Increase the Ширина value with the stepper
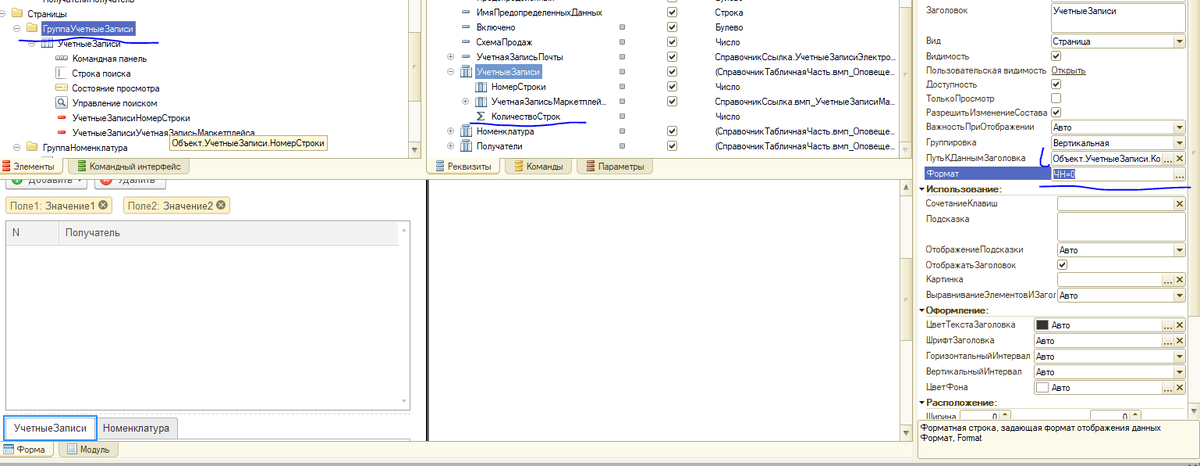Viewport: 1200px width, 466px height. (x=1006, y=413)
